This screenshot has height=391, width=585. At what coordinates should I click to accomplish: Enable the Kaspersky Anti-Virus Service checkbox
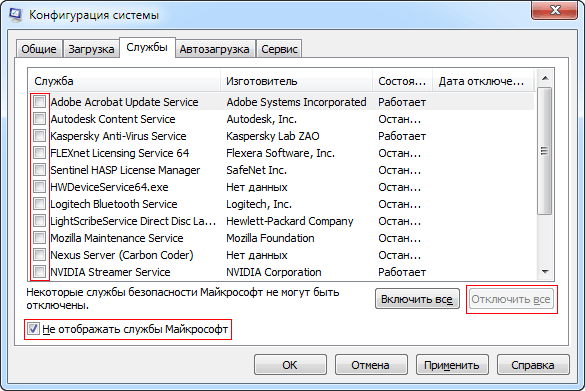[x=39, y=135]
